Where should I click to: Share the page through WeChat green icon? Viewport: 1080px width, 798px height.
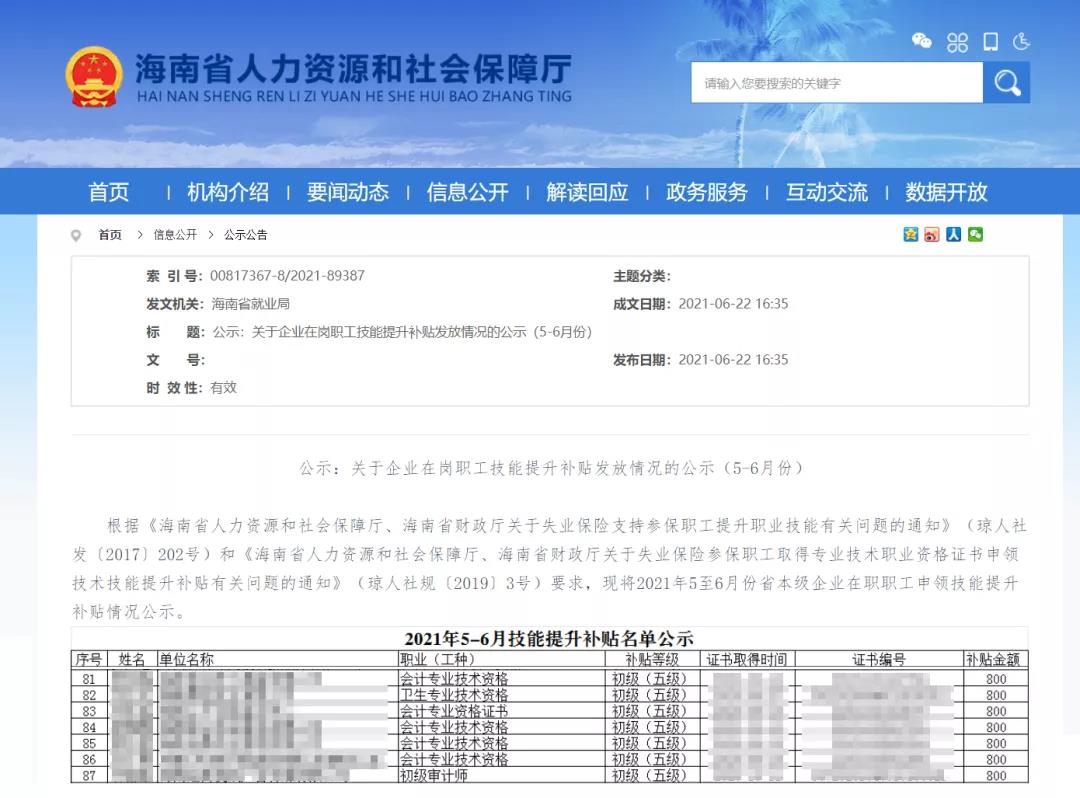coord(976,235)
